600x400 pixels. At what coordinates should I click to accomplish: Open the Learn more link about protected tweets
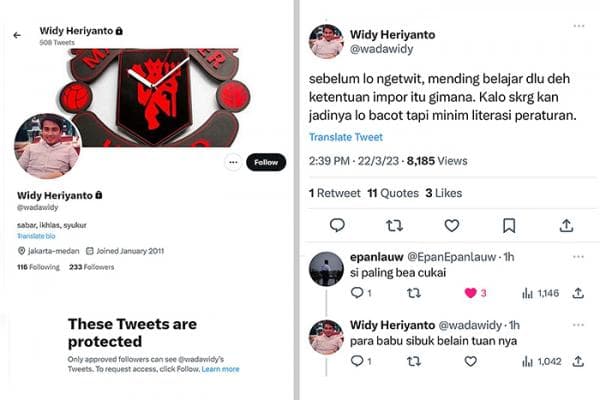click(x=221, y=369)
